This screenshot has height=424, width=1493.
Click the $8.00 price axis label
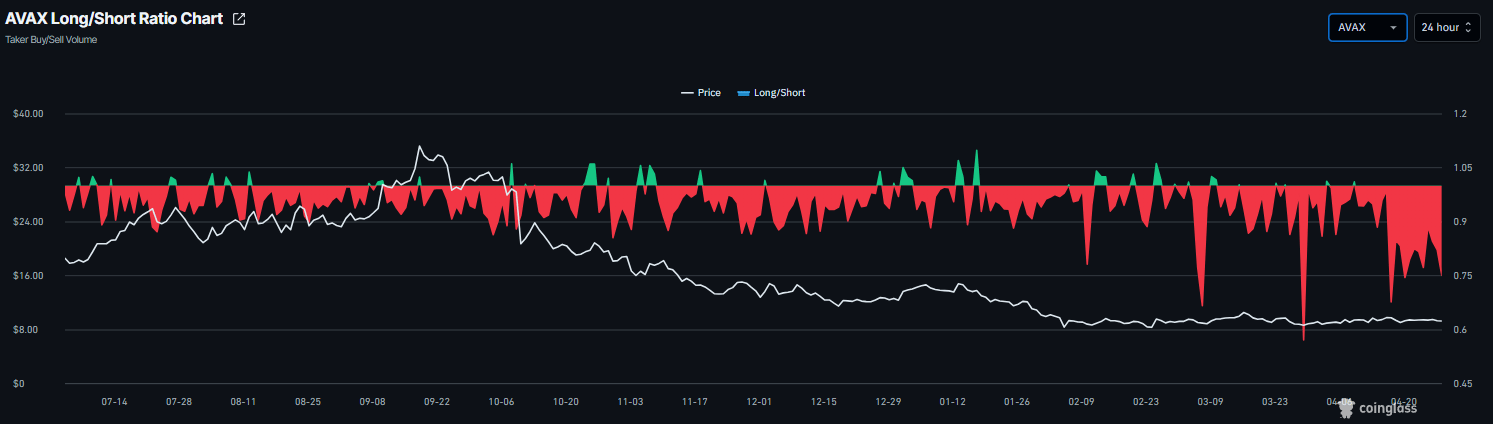coord(28,330)
